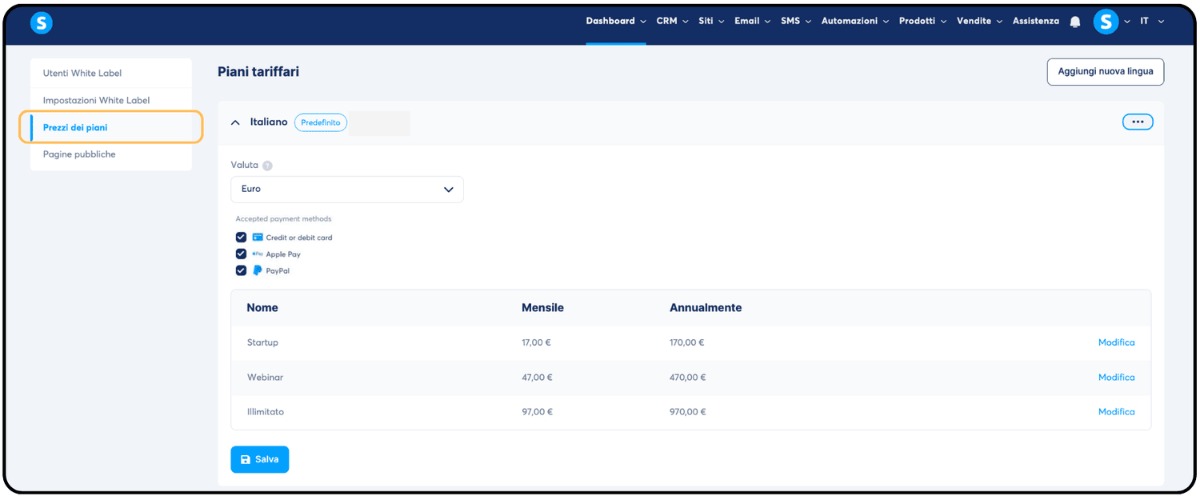Image resolution: width=1200 pixels, height=496 pixels.
Task: Click the PayPal logo icon
Action: [x=257, y=270]
